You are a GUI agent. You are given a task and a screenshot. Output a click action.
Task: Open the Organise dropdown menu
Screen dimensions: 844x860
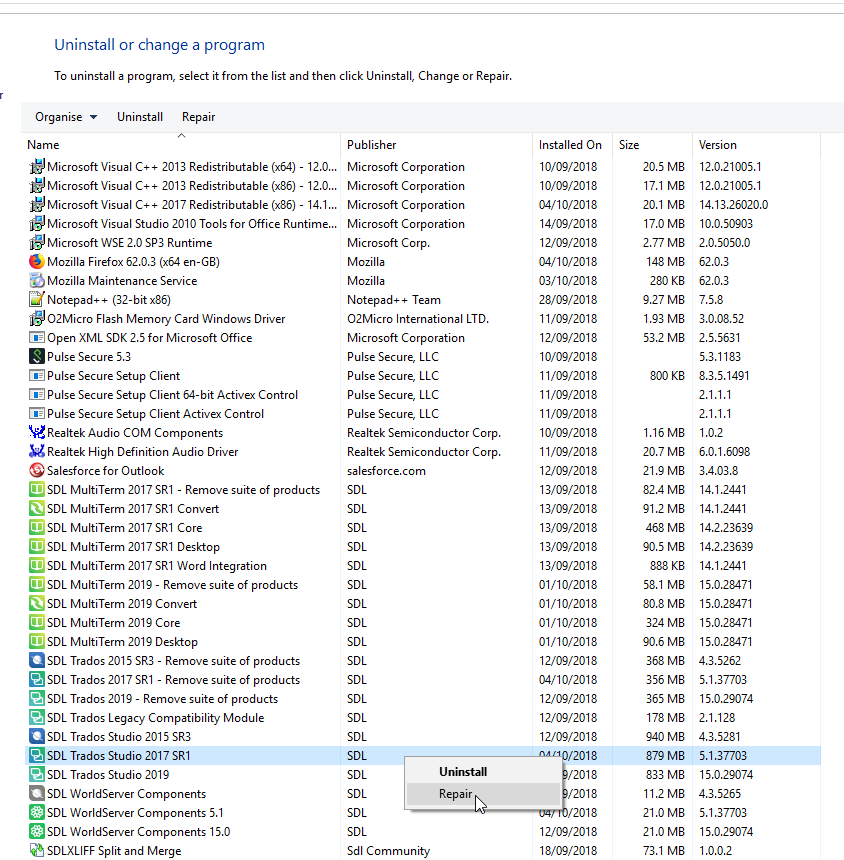(x=66, y=117)
